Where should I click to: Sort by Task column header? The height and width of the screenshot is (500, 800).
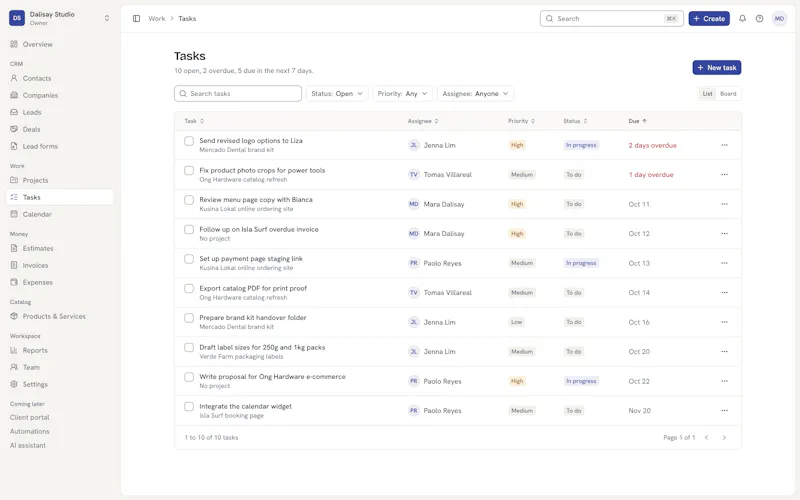coord(194,121)
